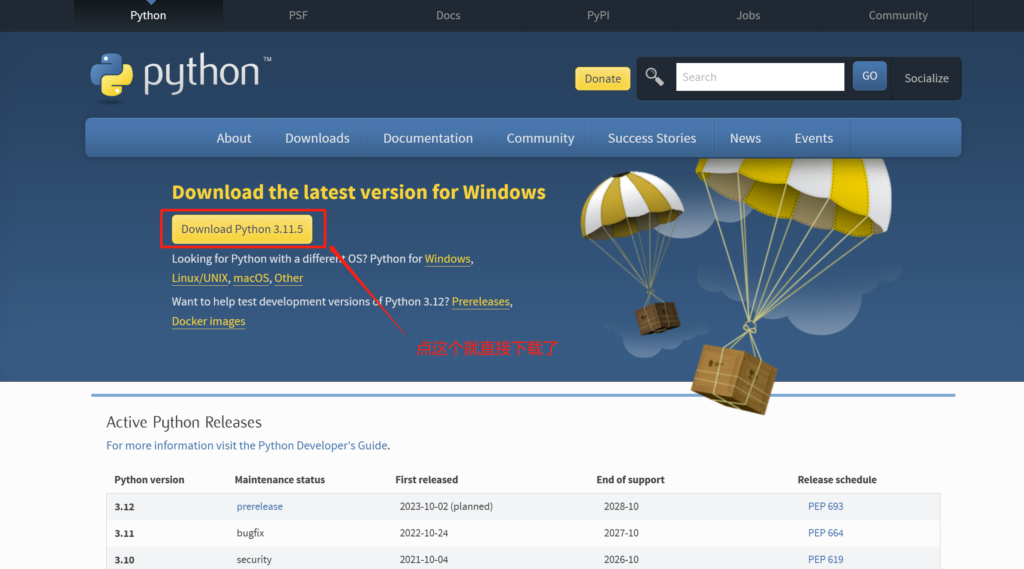Open the Docker images link
Viewport: 1024px width, 569px height.
(x=208, y=321)
